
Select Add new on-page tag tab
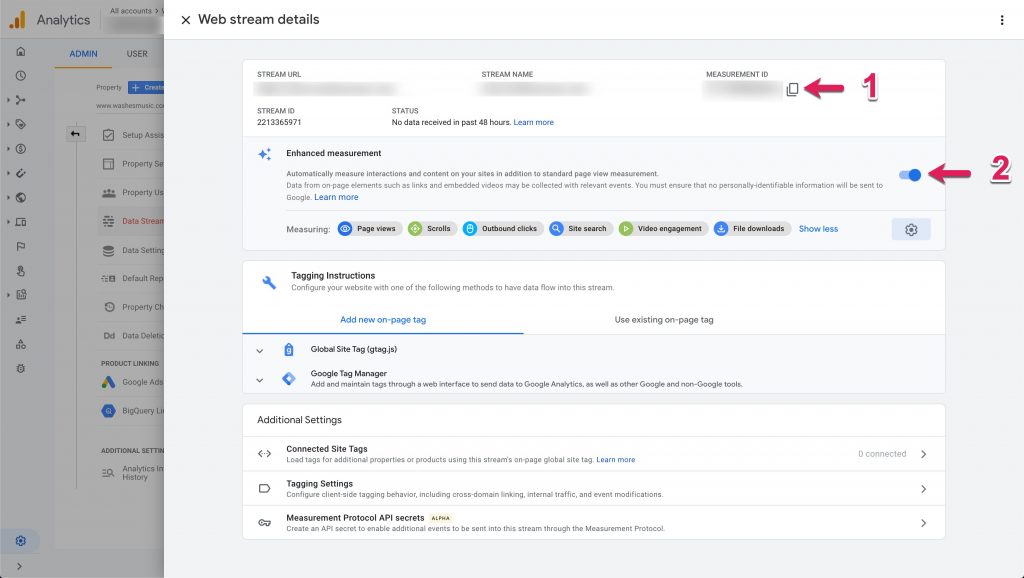click(383, 320)
